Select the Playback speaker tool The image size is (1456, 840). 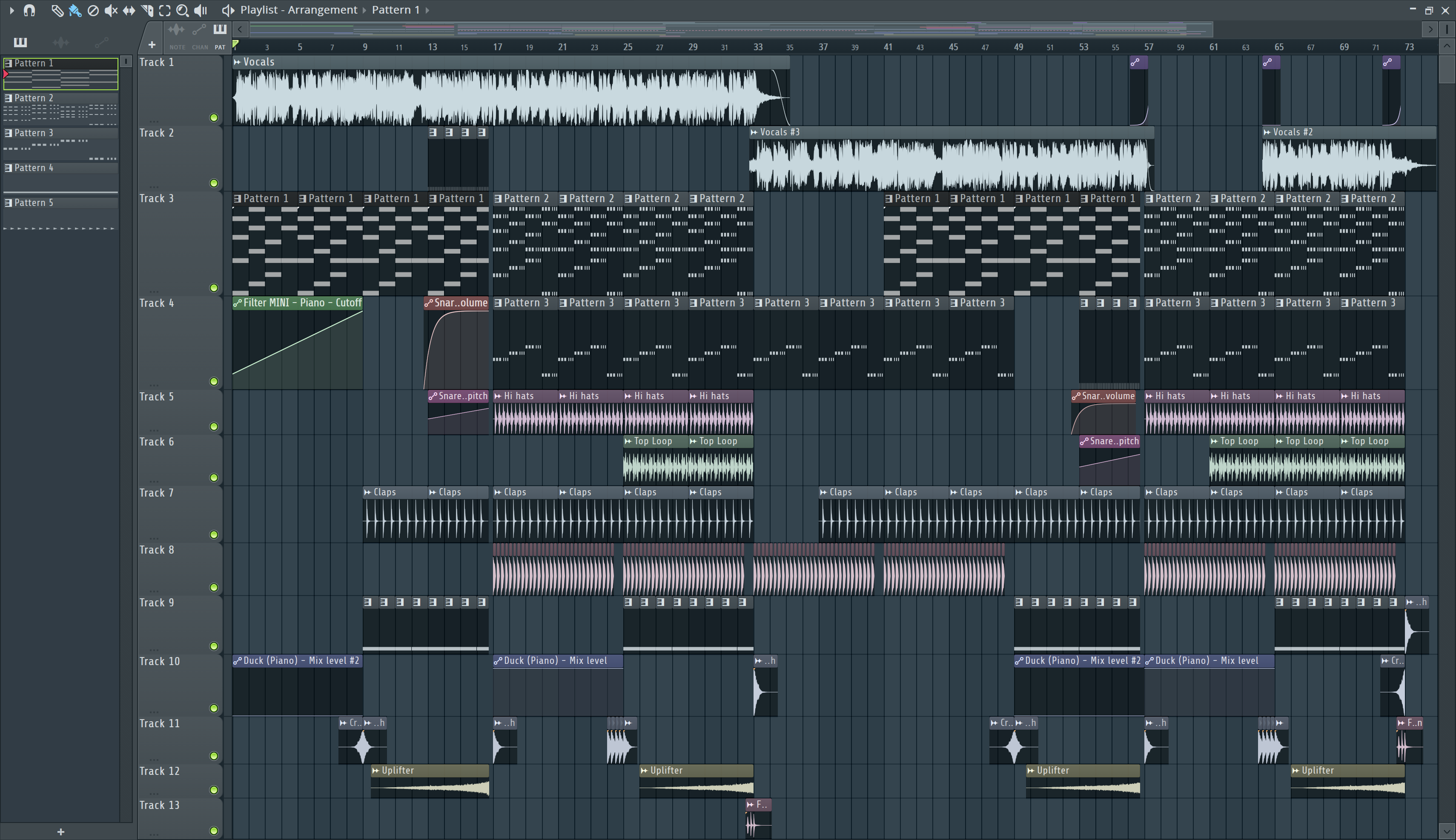coord(200,10)
